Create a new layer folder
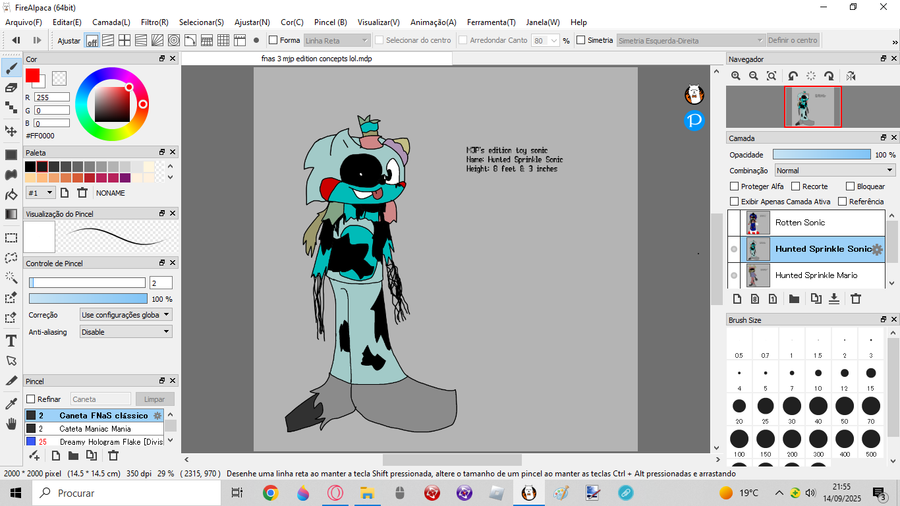Image resolution: width=900 pixels, height=506 pixels. [794, 299]
